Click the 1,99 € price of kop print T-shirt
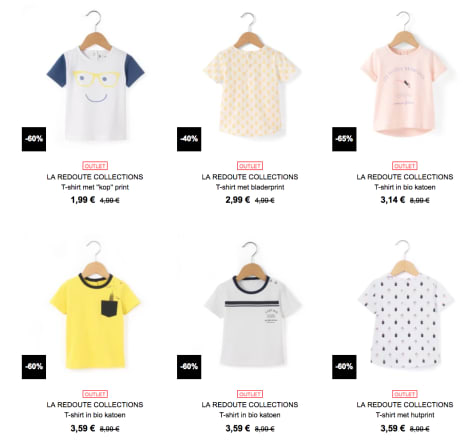The height and width of the screenshot is (447, 475). (83, 200)
